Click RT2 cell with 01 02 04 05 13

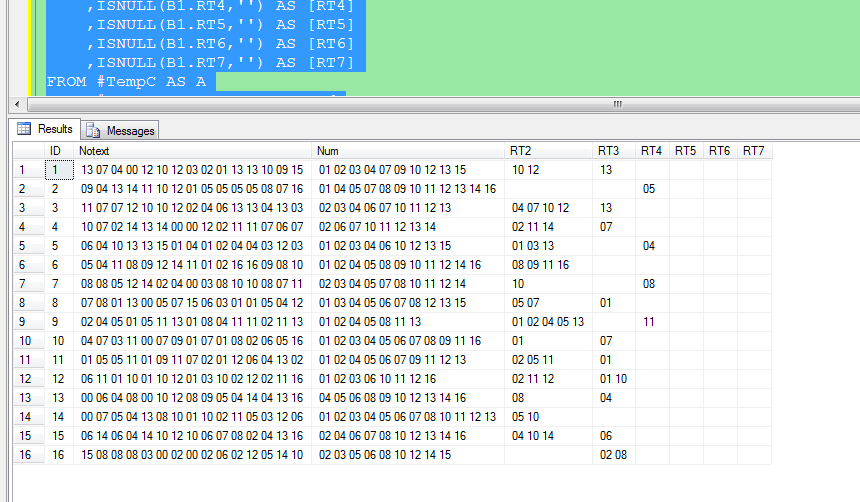tap(548, 322)
